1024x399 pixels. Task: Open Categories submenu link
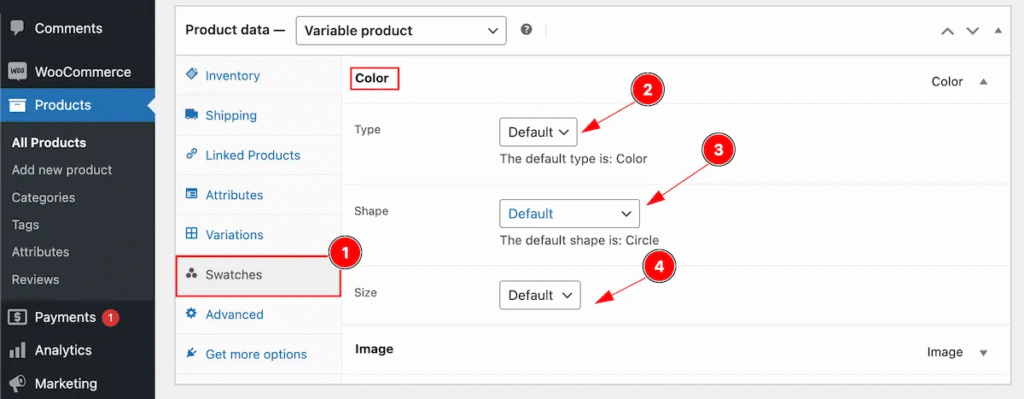coord(43,197)
